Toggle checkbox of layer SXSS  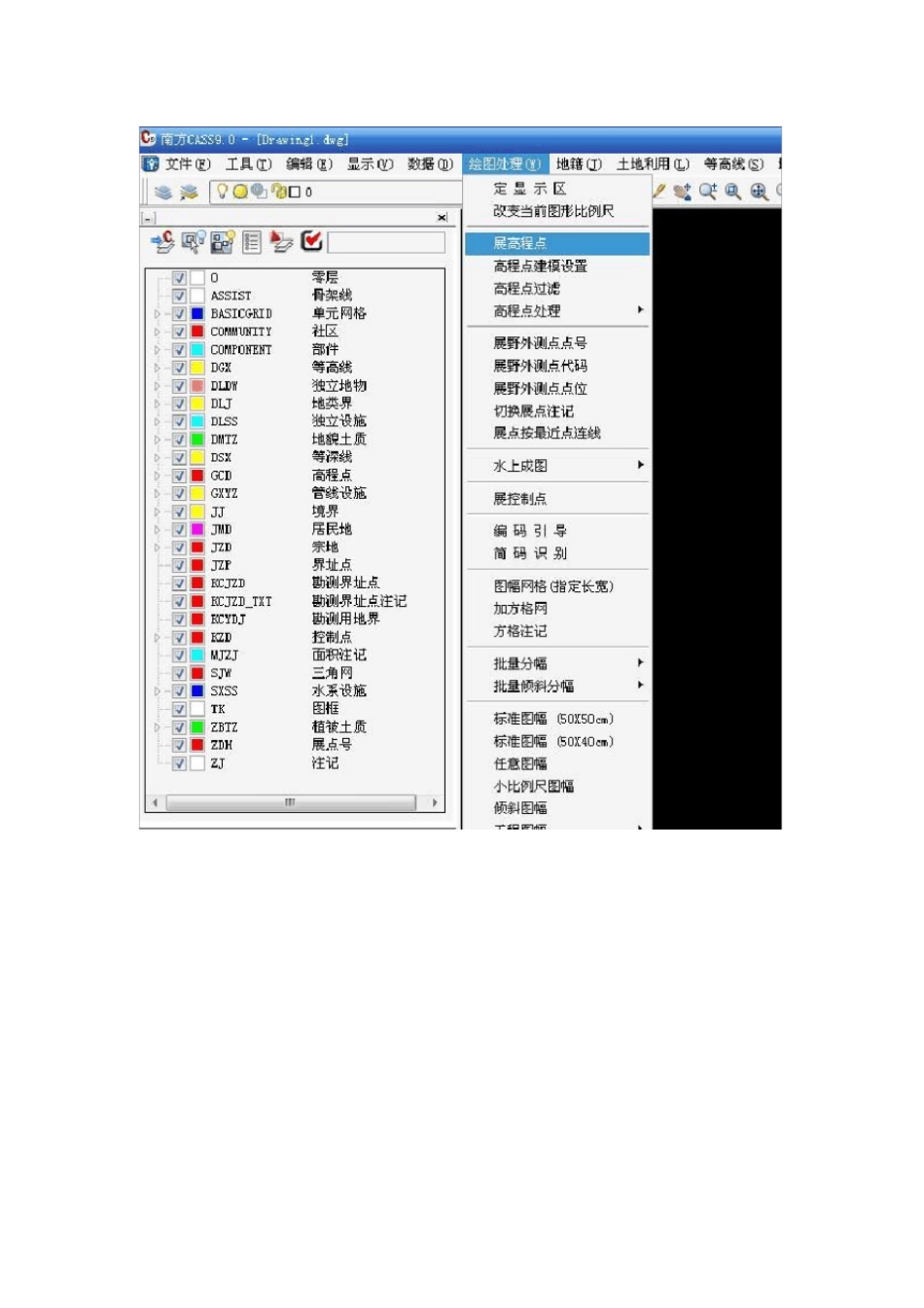pyautogui.click(x=179, y=691)
